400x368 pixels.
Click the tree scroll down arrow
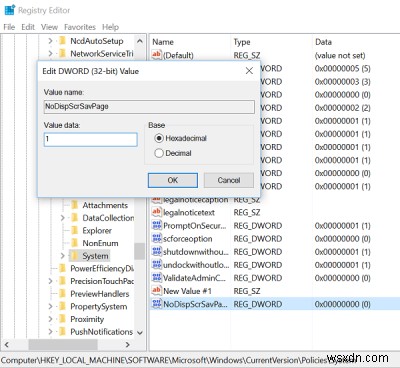140,333
